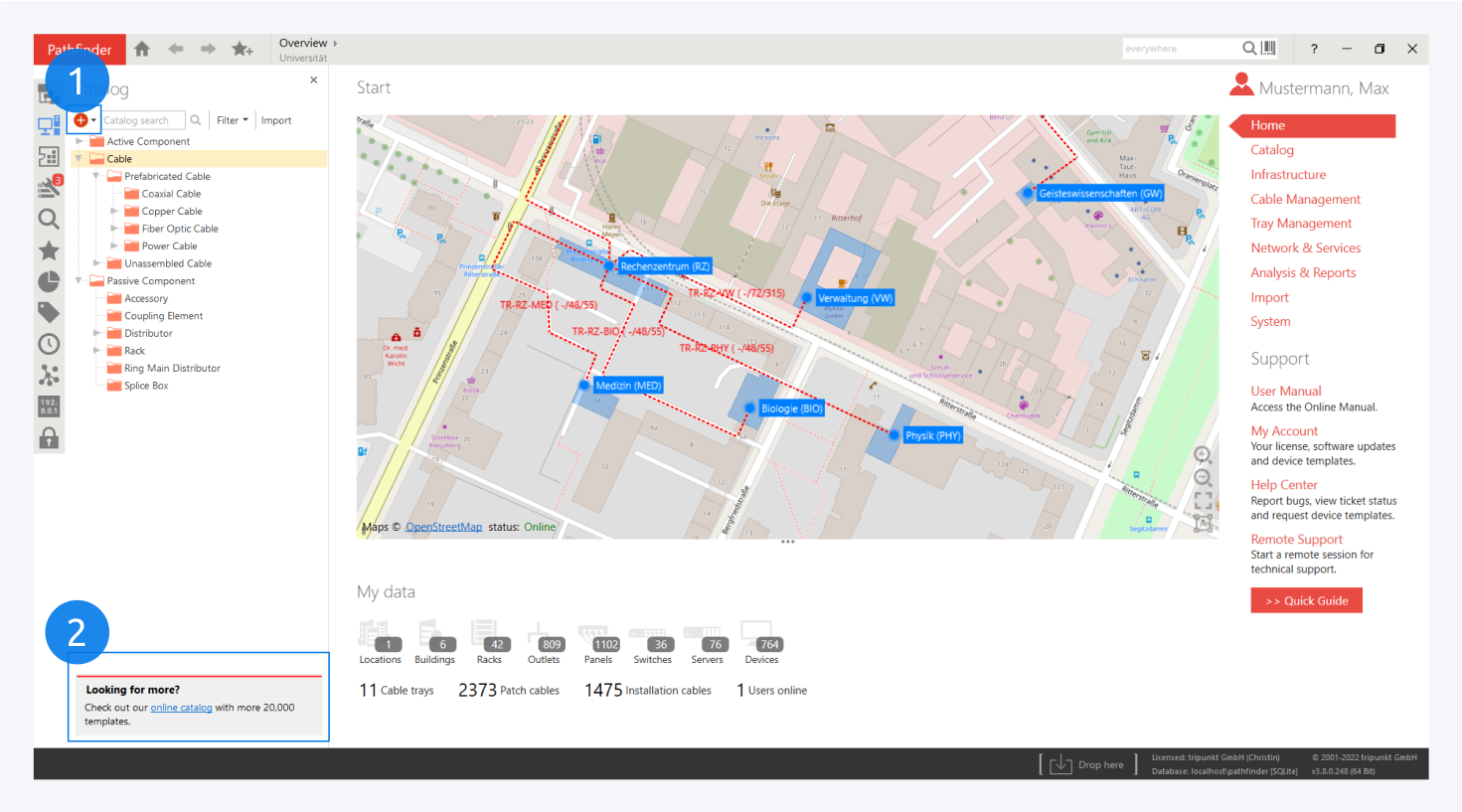Viewport: 1462px width, 812px height.
Task: Open the IP address sidebar icon
Action: coord(49,406)
